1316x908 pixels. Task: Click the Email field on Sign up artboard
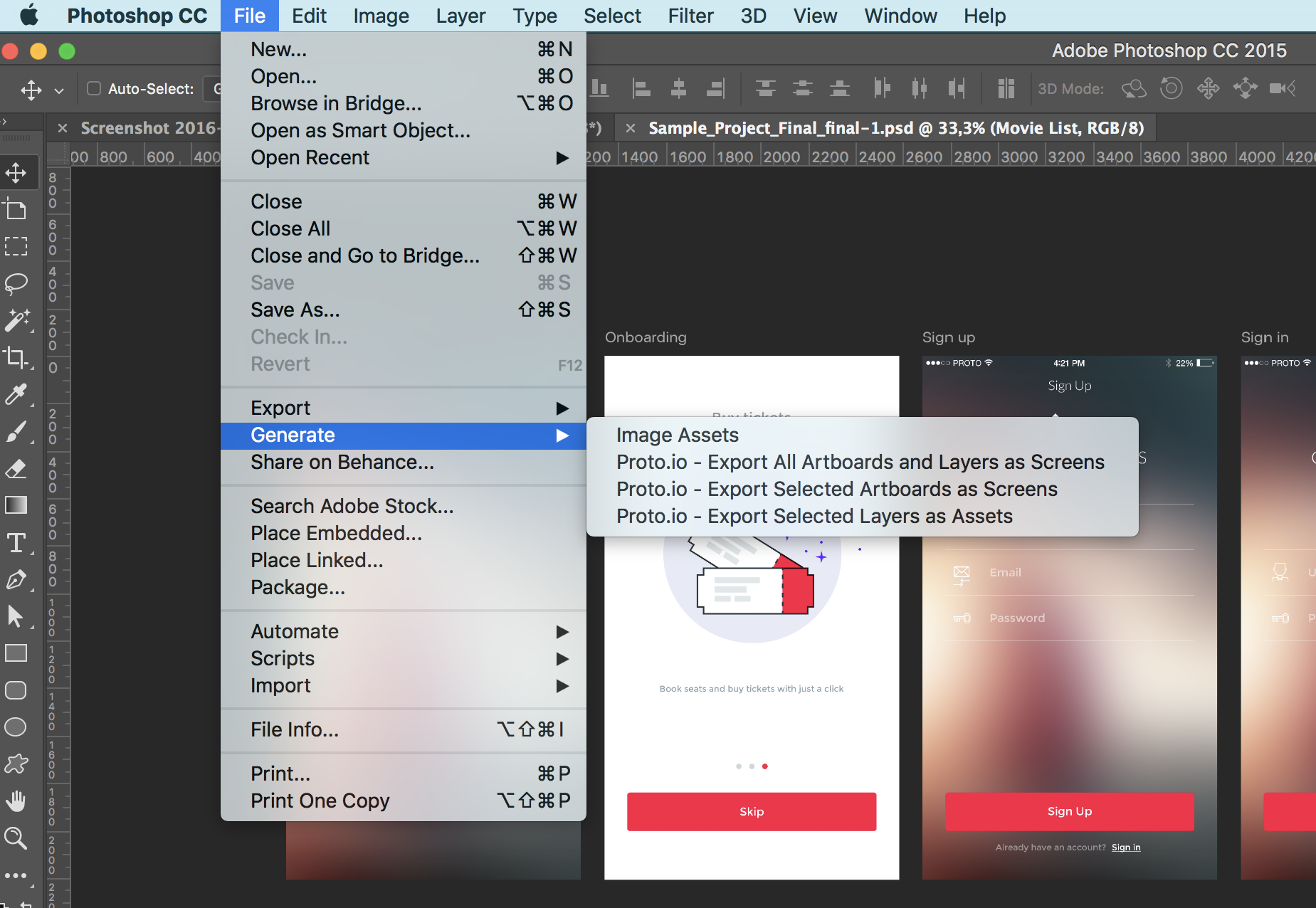1070,573
